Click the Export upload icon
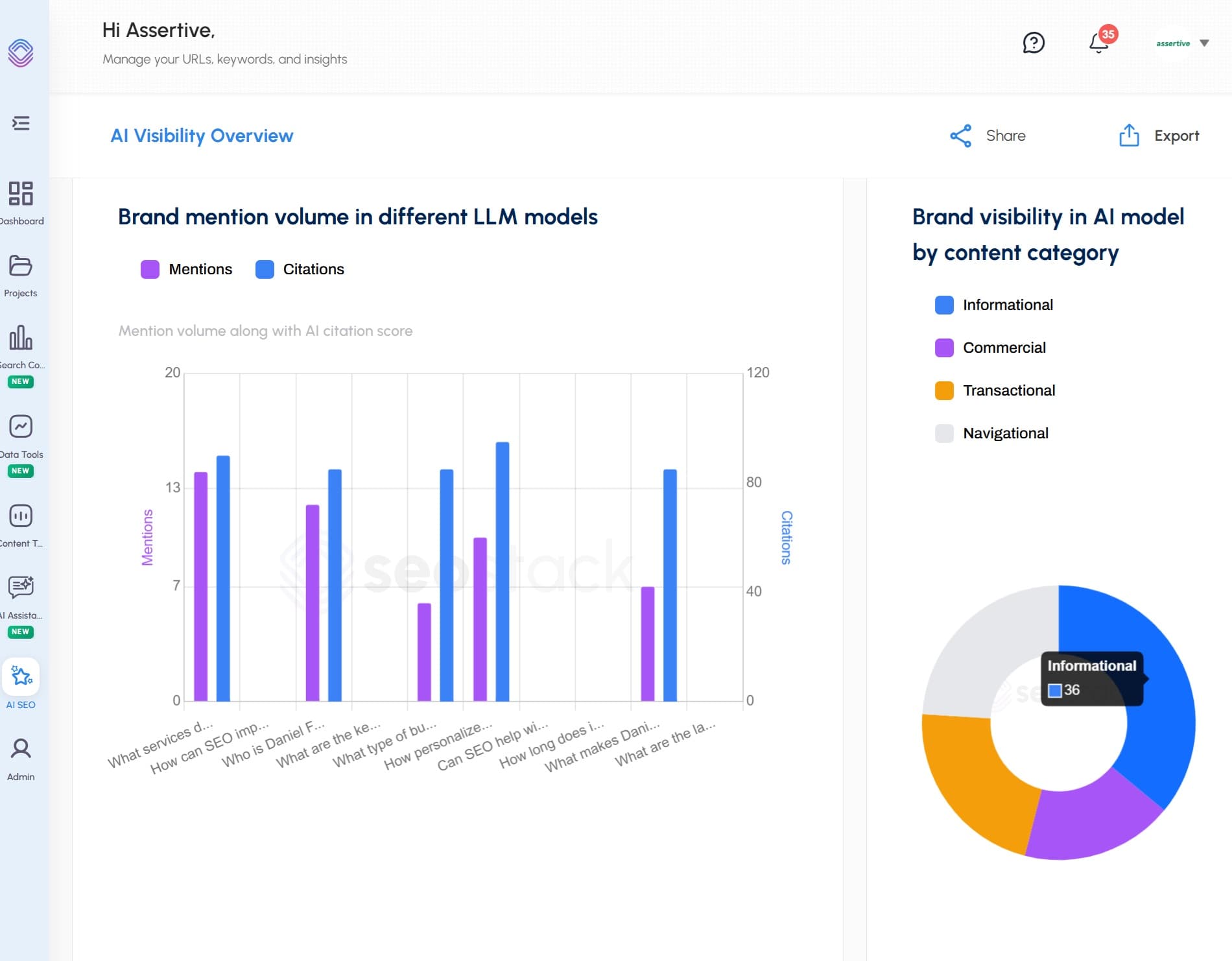 coord(1129,136)
